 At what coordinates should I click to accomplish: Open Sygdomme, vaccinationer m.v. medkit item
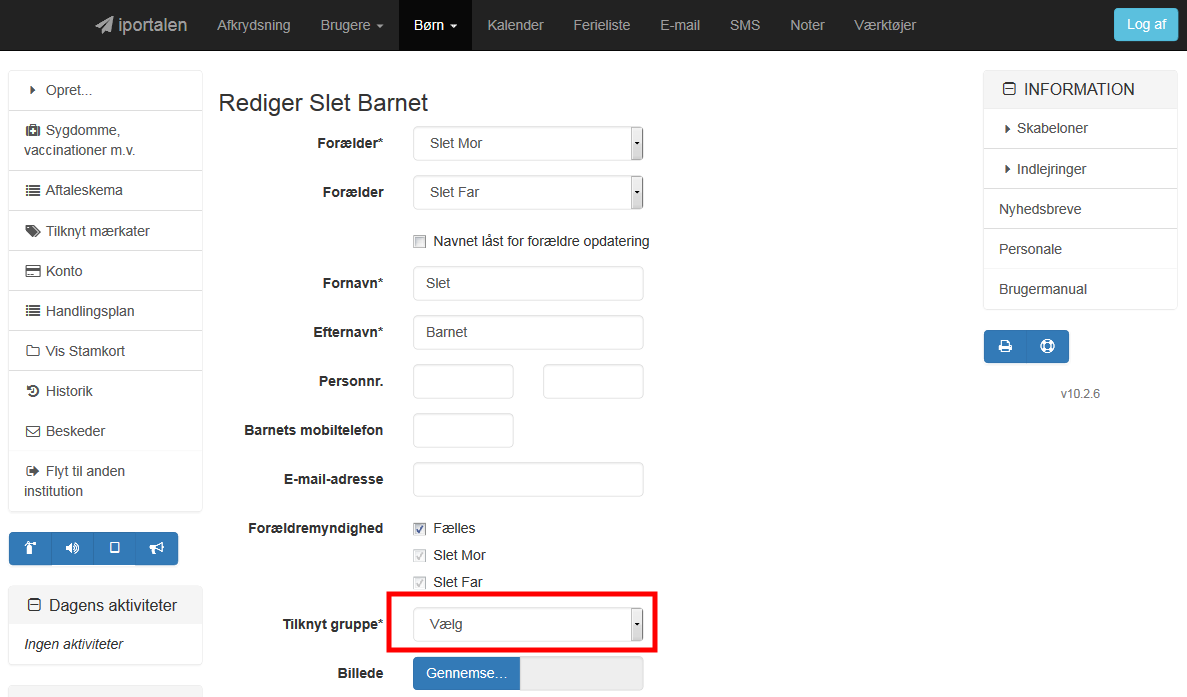click(x=105, y=140)
